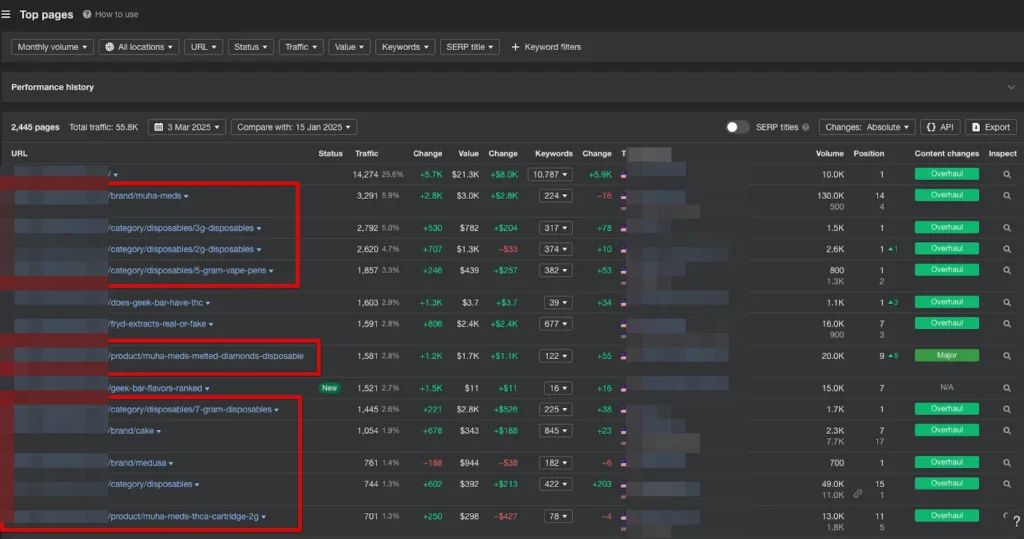Inspect the 7-gram-disposables row

[x=1007, y=410]
